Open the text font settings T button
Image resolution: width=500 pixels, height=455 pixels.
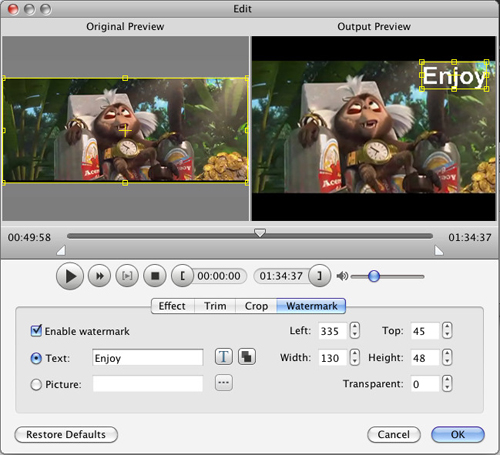pos(224,357)
